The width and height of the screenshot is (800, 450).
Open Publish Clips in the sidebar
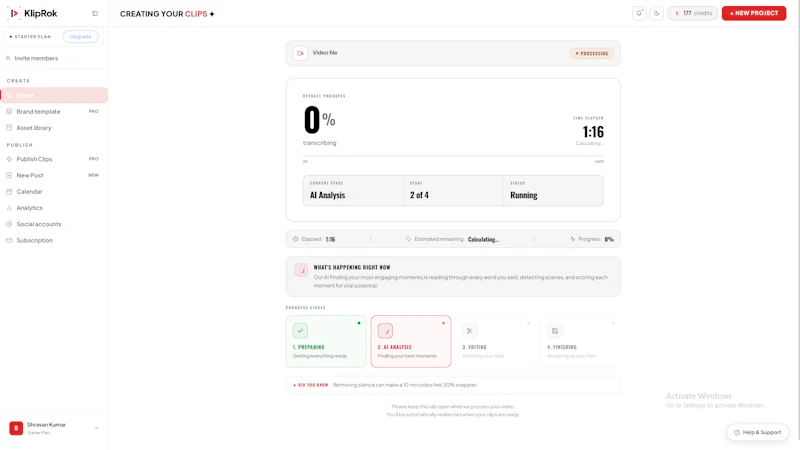click(54, 159)
